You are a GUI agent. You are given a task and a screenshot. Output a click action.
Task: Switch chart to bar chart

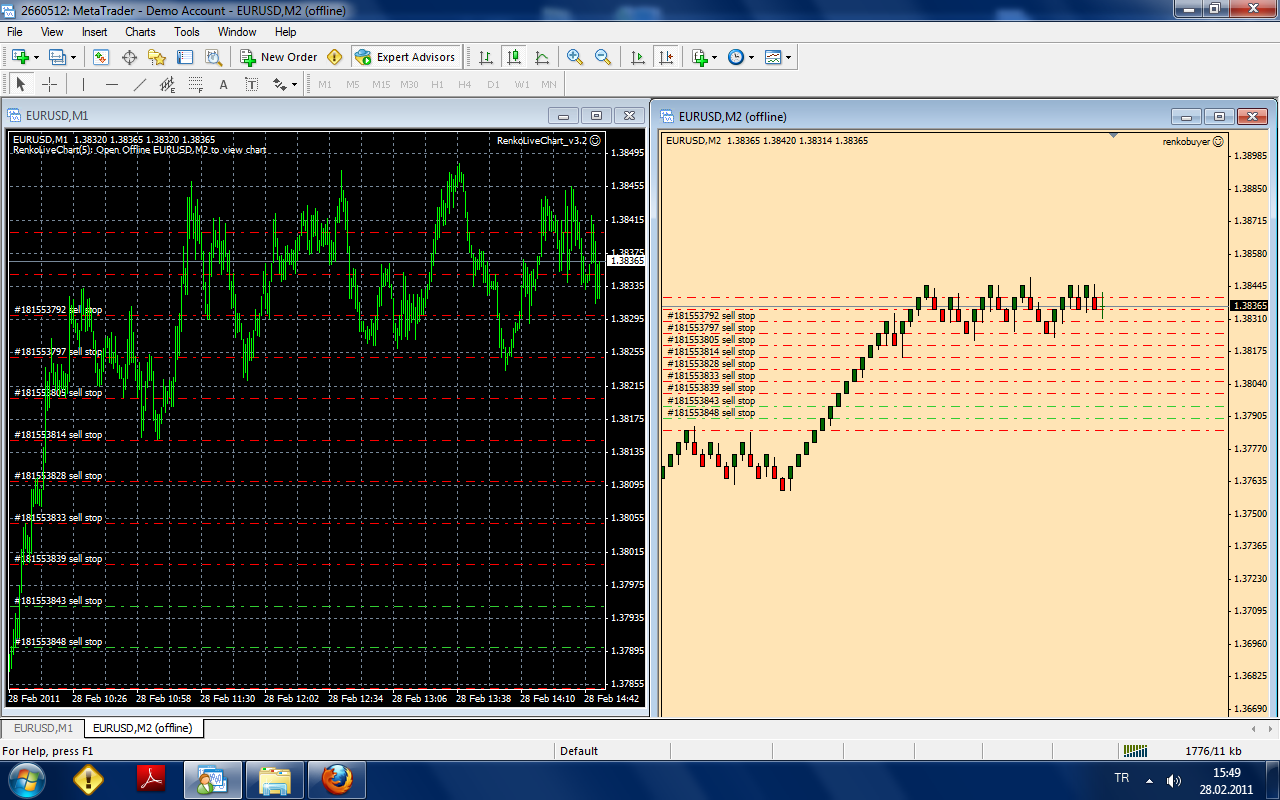[x=486, y=57]
